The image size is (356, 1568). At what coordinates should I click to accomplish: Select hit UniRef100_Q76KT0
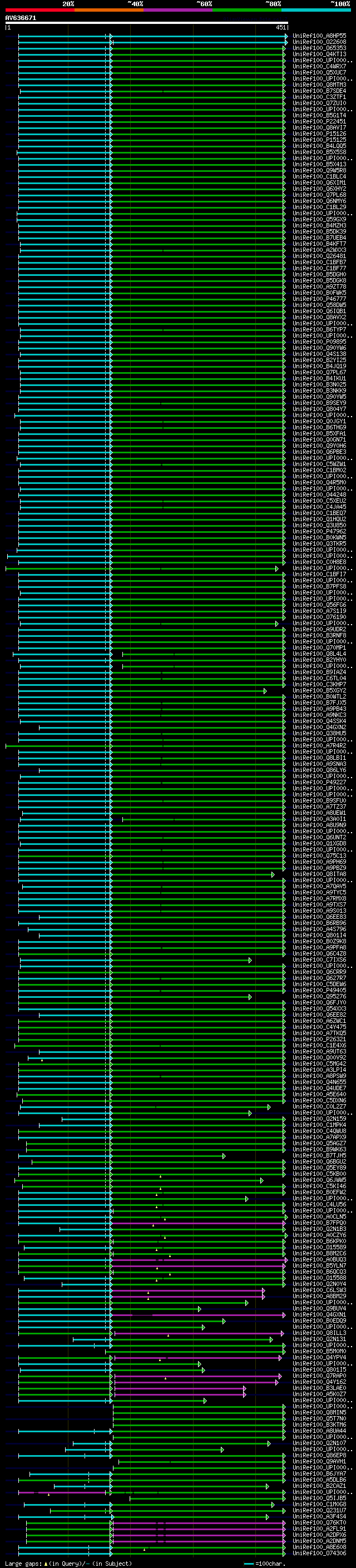tap(319, 1522)
